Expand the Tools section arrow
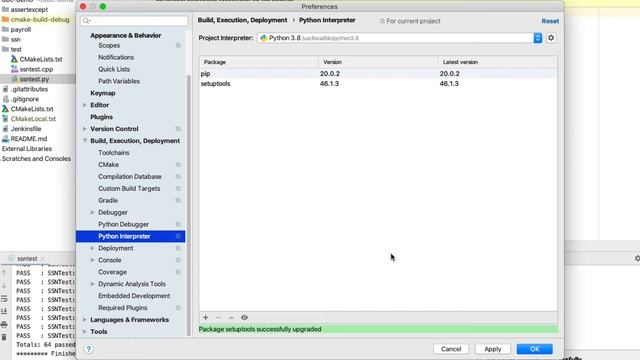The image size is (640, 360). coord(84,332)
